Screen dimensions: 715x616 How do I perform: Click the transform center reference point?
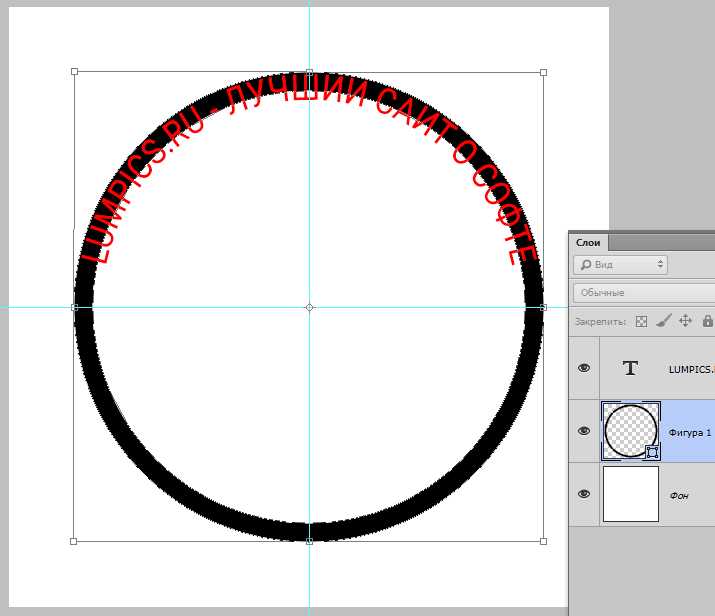309,308
